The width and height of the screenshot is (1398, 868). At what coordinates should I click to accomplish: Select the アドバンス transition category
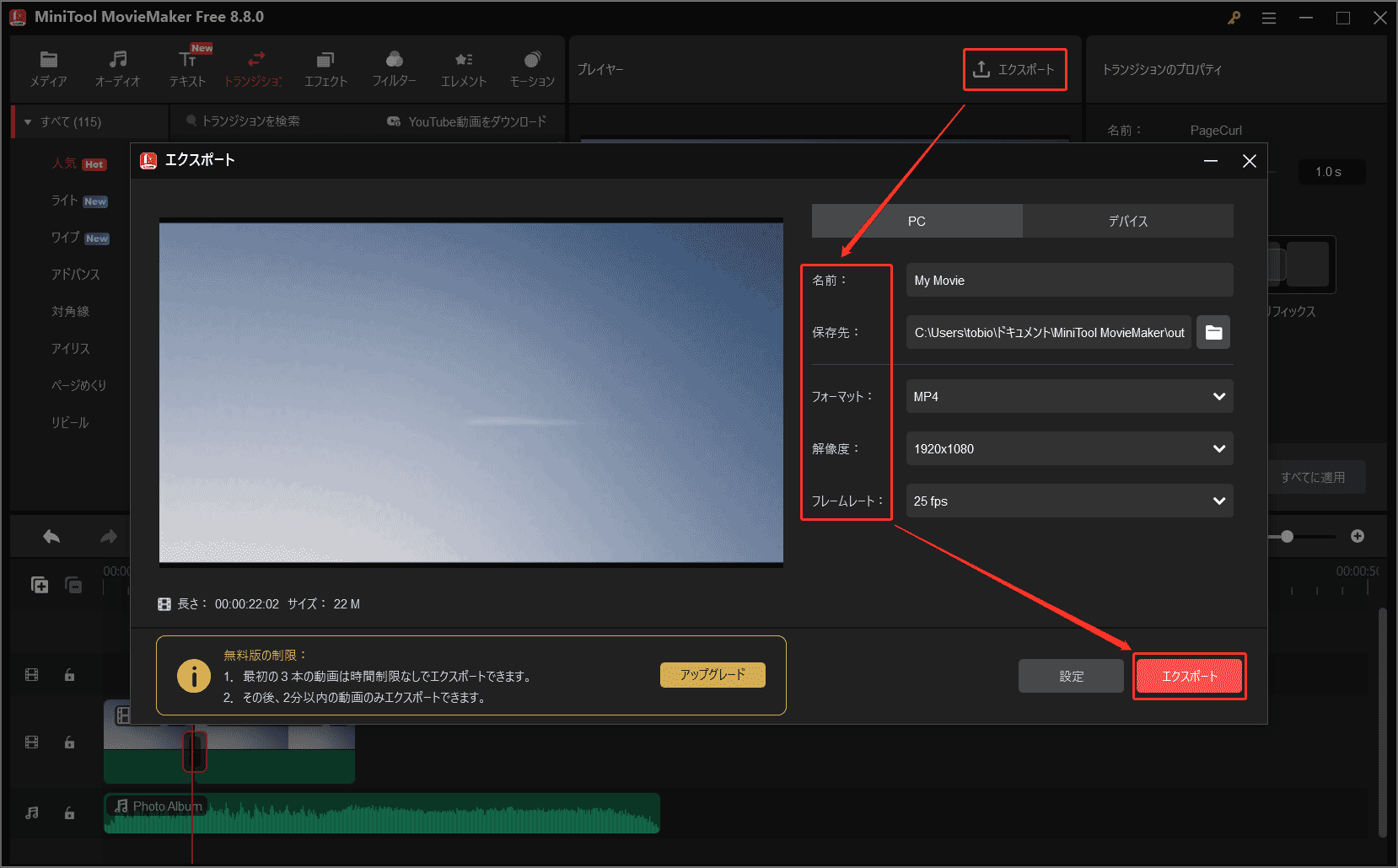(75, 275)
